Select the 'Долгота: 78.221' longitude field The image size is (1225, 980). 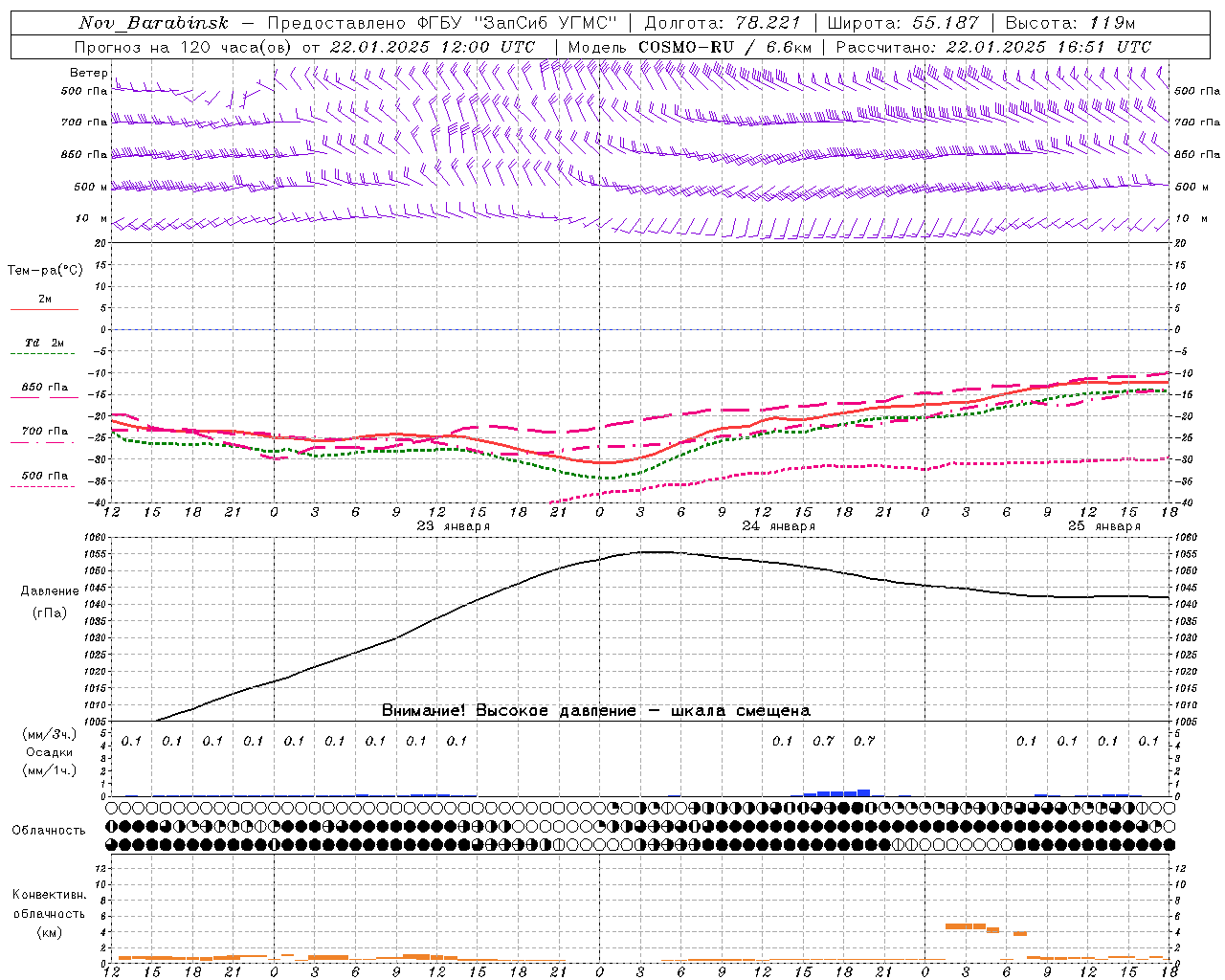[x=723, y=23]
